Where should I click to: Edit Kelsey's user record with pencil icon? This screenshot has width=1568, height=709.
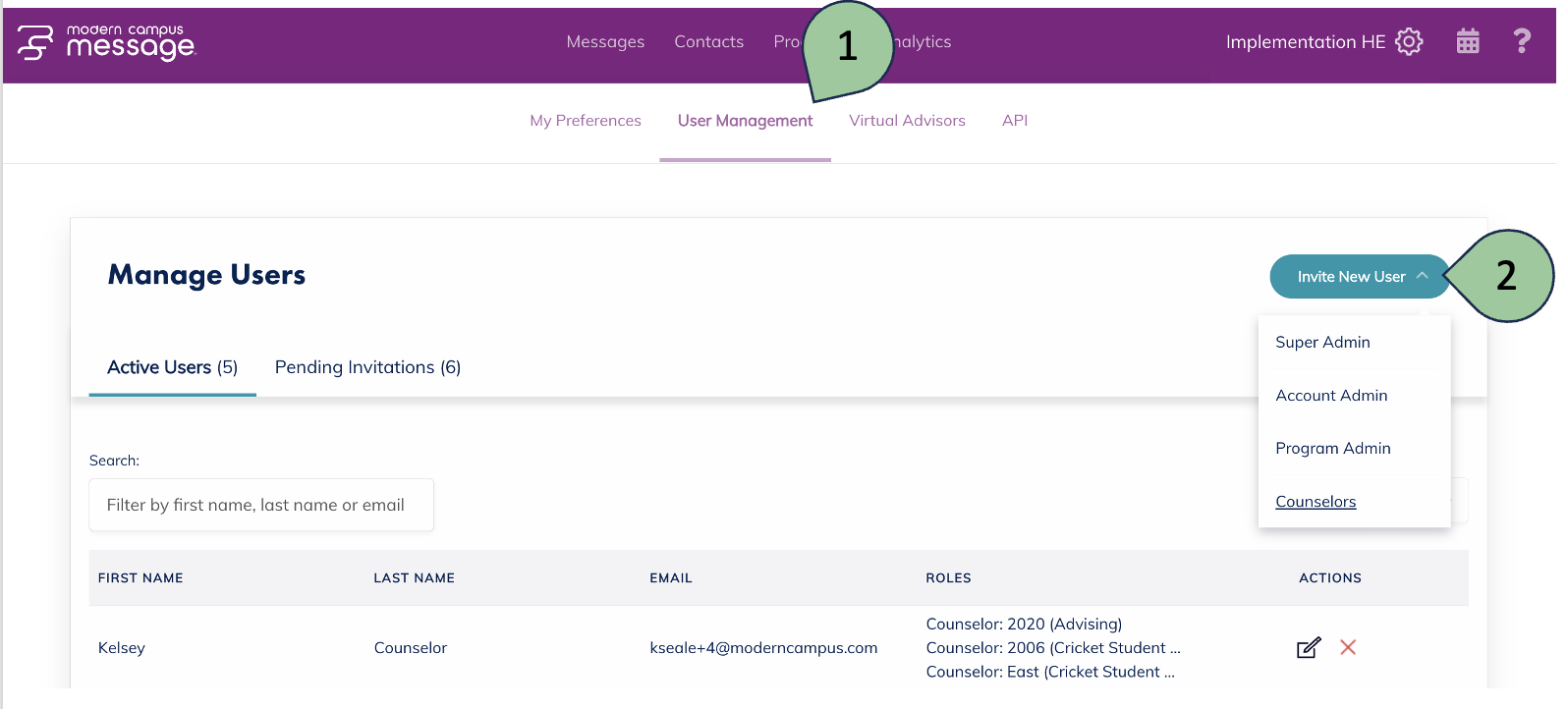(x=1308, y=648)
